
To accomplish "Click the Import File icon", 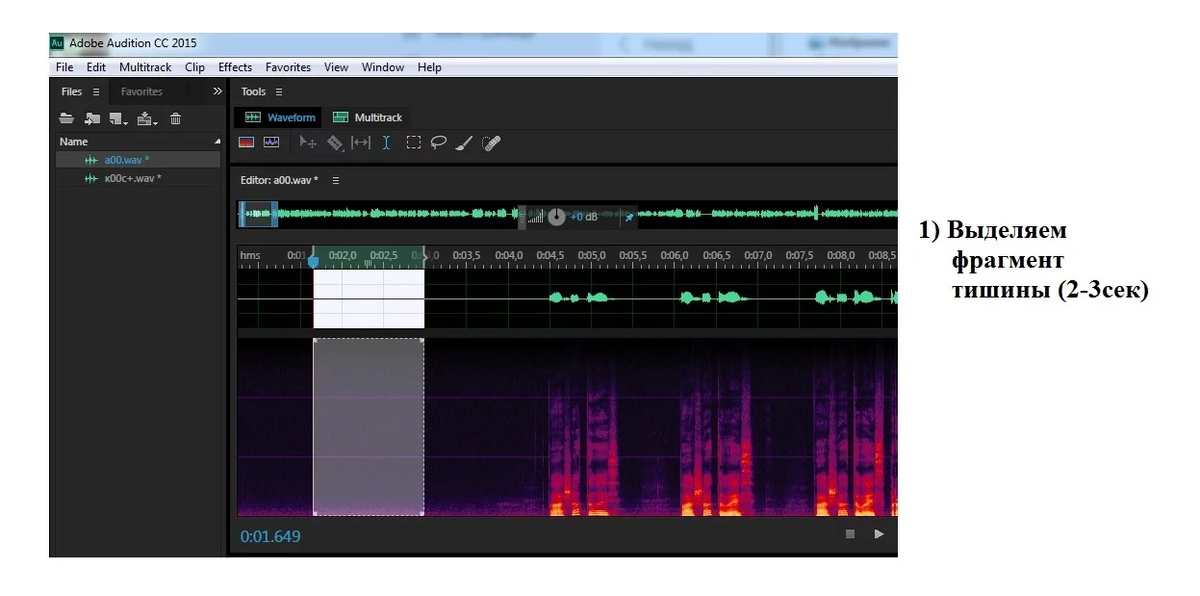I will (x=92, y=118).
